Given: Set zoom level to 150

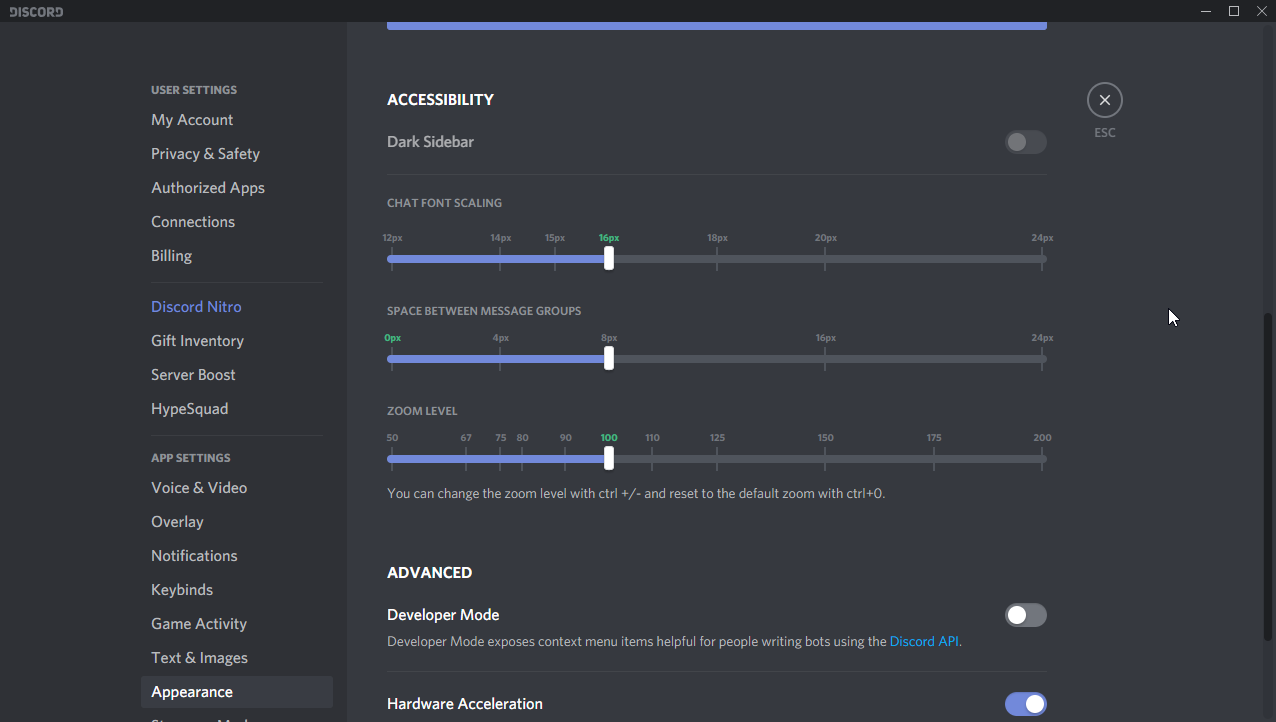Looking at the screenshot, I should click(x=825, y=458).
